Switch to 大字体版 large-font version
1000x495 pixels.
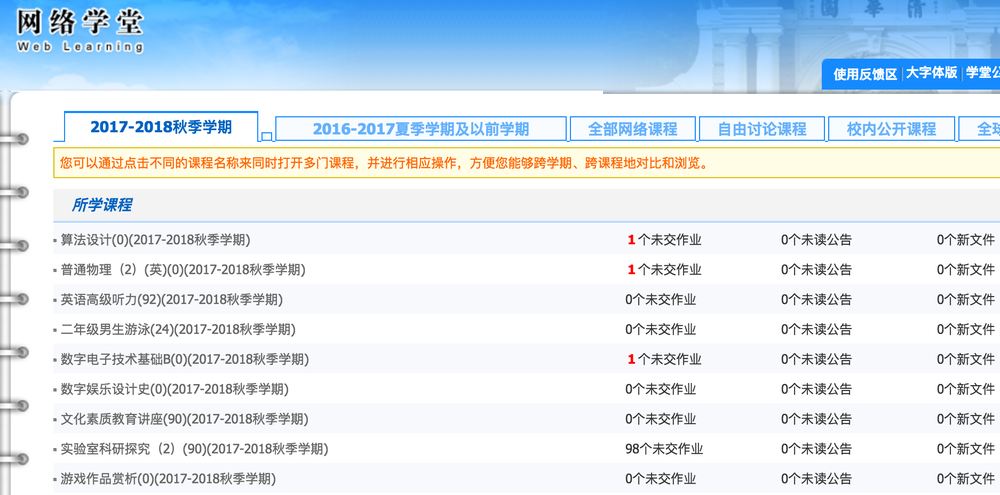(932, 73)
